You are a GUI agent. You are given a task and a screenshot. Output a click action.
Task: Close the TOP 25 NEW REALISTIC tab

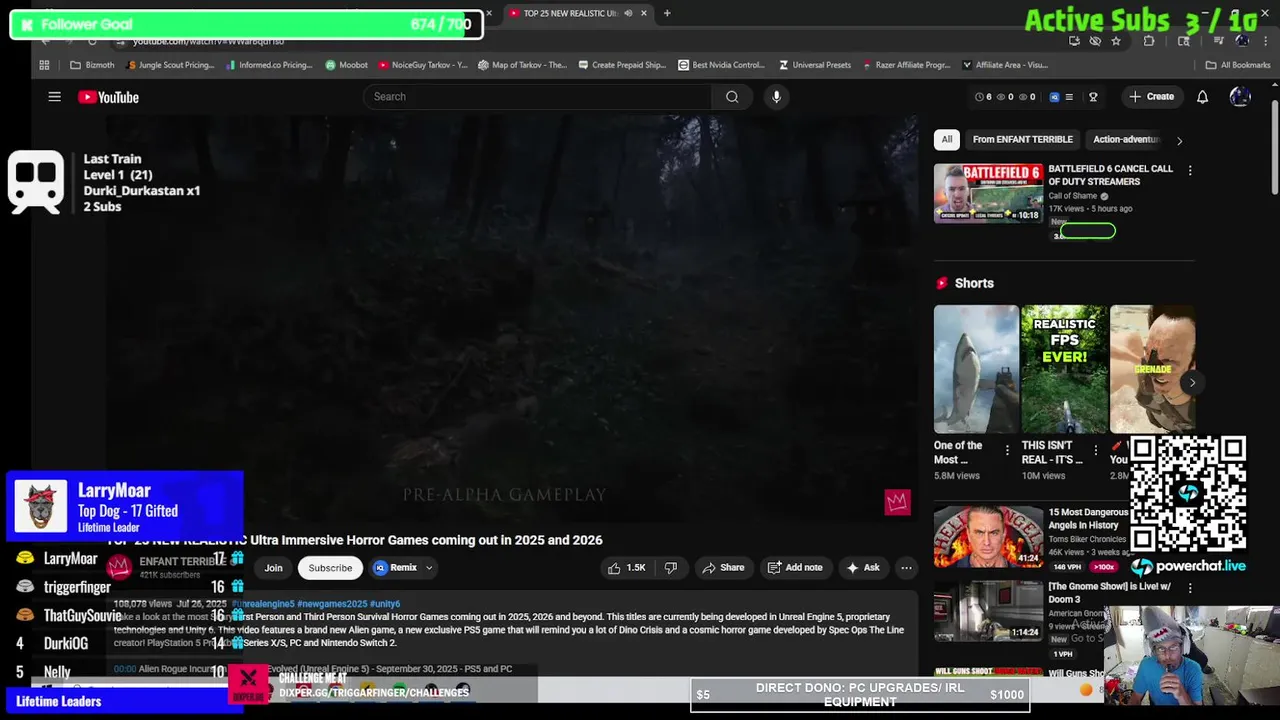[644, 13]
